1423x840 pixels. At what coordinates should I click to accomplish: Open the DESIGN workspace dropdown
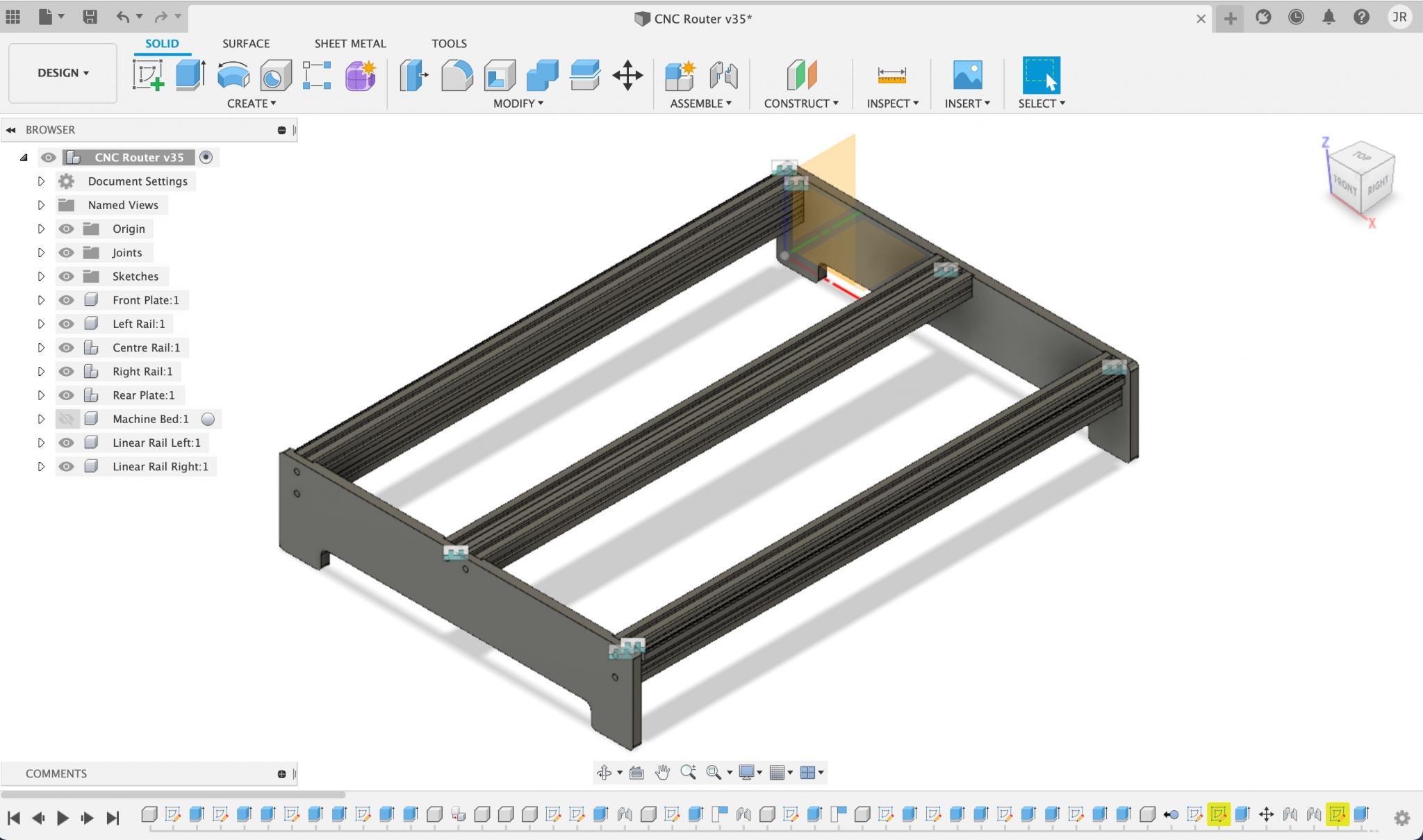63,73
